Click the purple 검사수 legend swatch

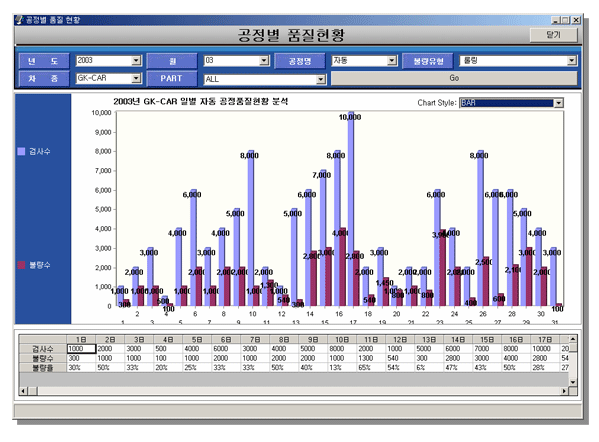[21, 151]
